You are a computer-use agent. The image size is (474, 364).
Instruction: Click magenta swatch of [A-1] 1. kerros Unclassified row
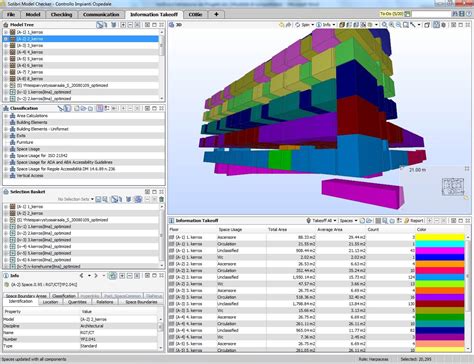click(440, 251)
